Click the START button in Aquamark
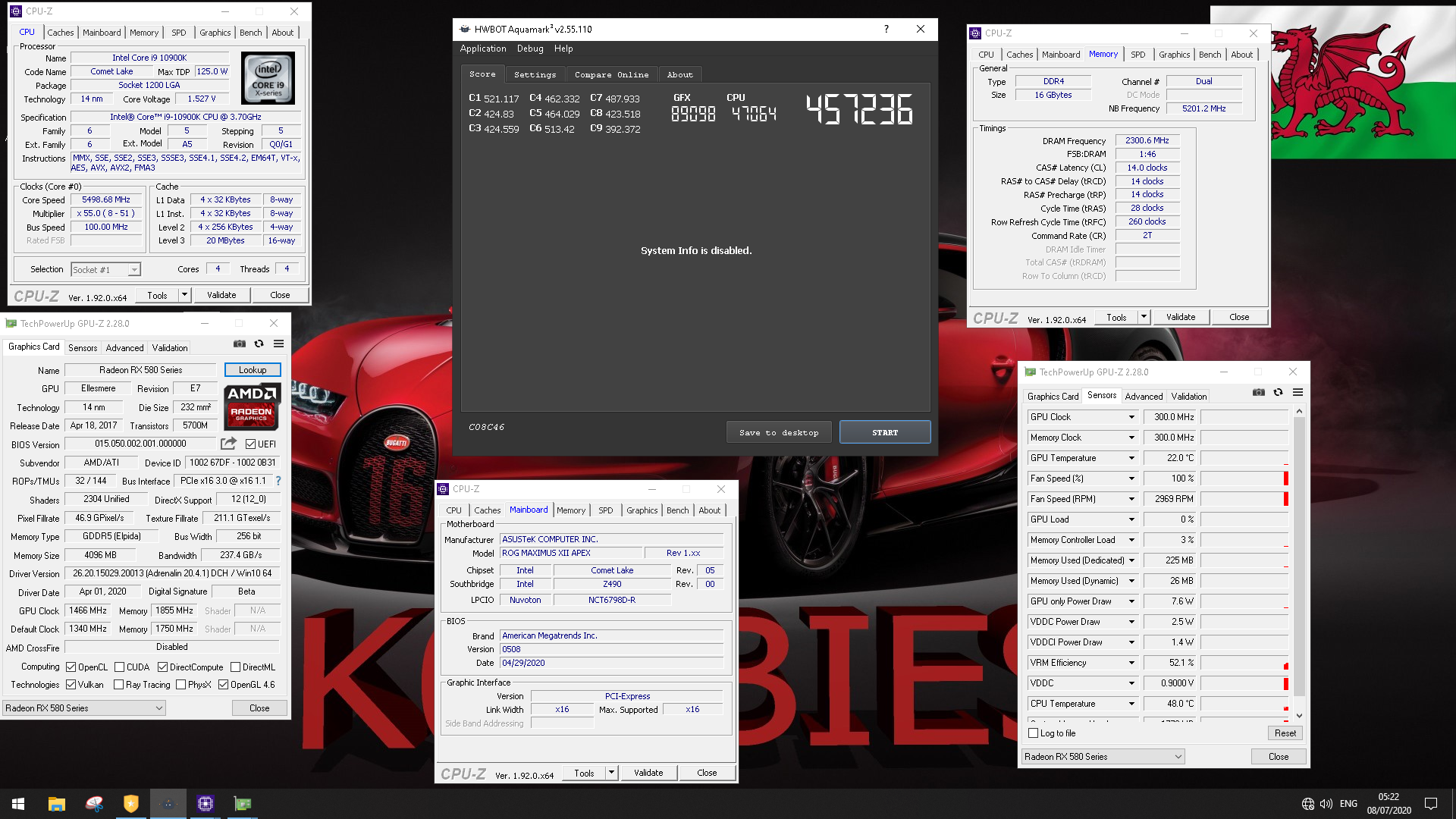This screenshot has width=1456, height=819. (x=885, y=432)
